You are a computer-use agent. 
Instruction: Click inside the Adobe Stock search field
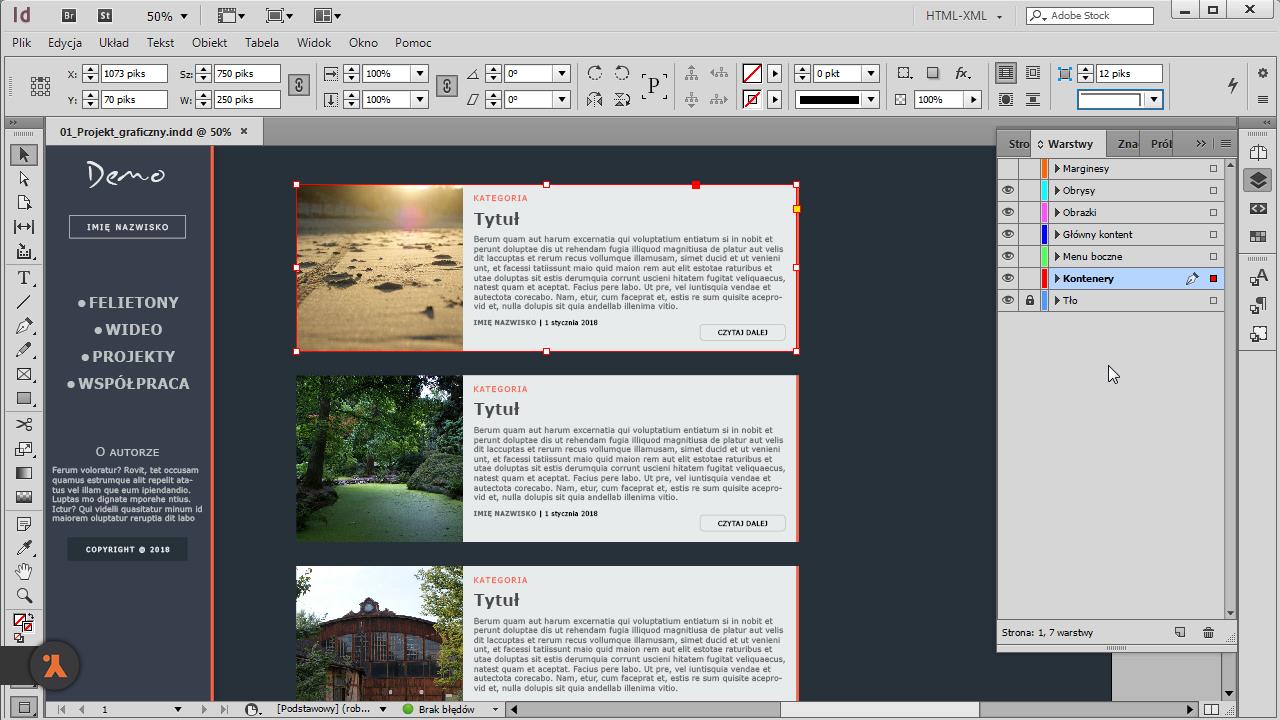click(1090, 15)
